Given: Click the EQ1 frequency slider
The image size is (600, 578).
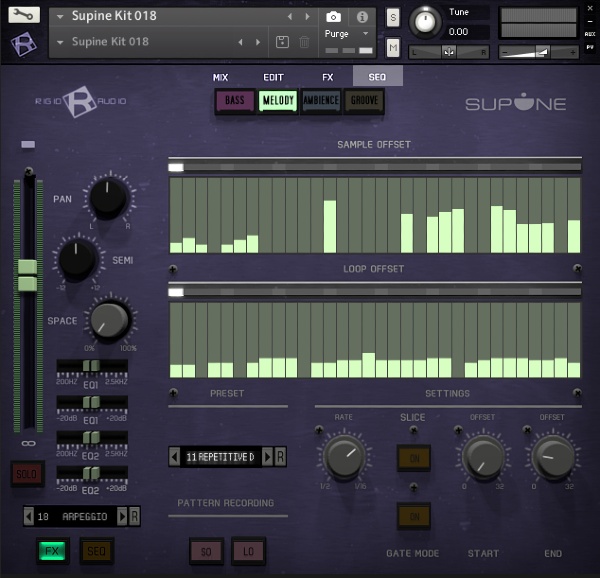Looking at the screenshot, I should click(x=91, y=367).
